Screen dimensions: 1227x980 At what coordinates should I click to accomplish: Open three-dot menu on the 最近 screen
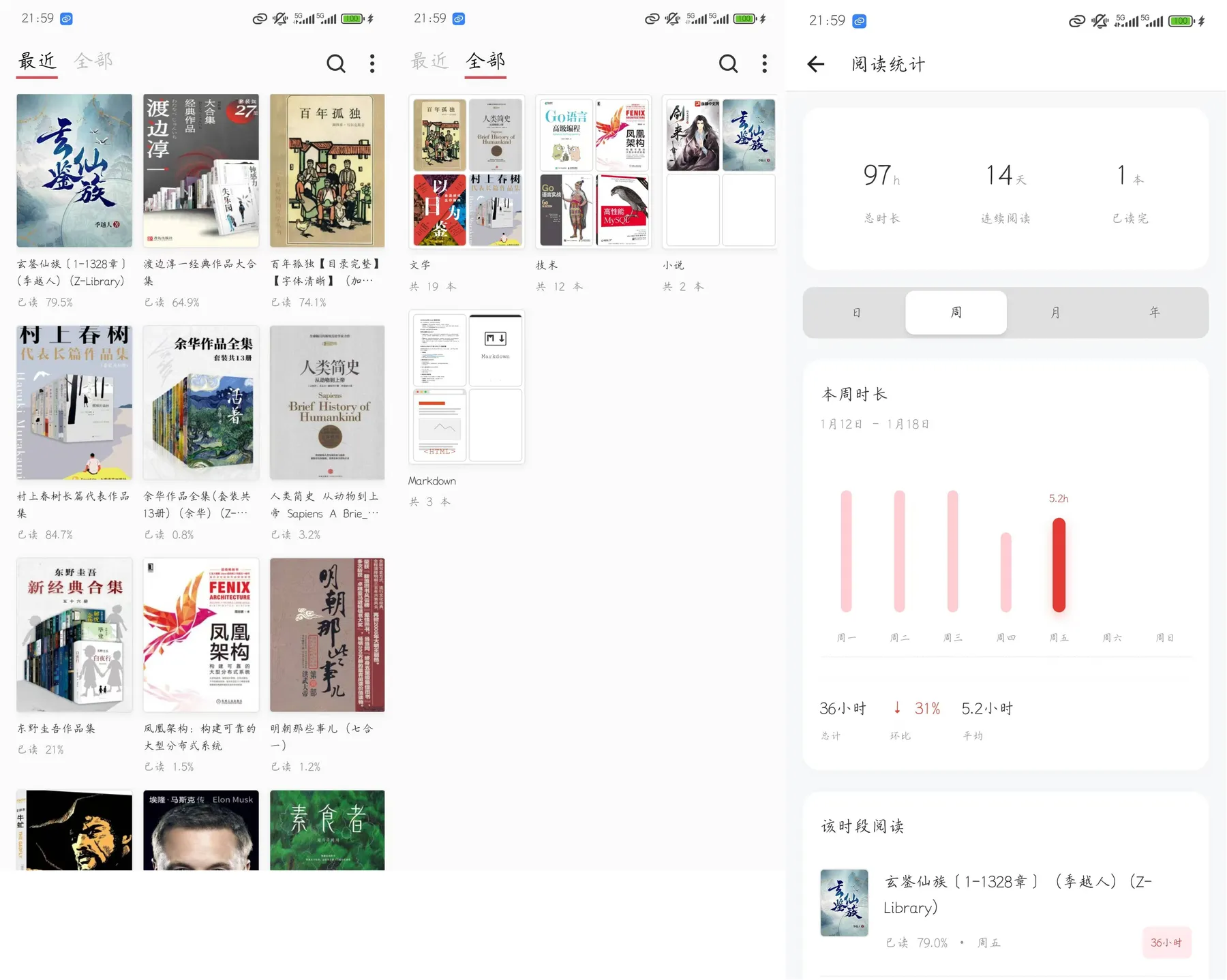click(x=372, y=63)
